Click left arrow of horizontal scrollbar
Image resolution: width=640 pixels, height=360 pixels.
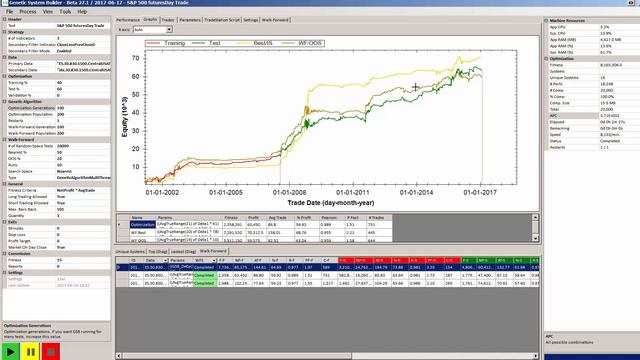tap(119, 356)
